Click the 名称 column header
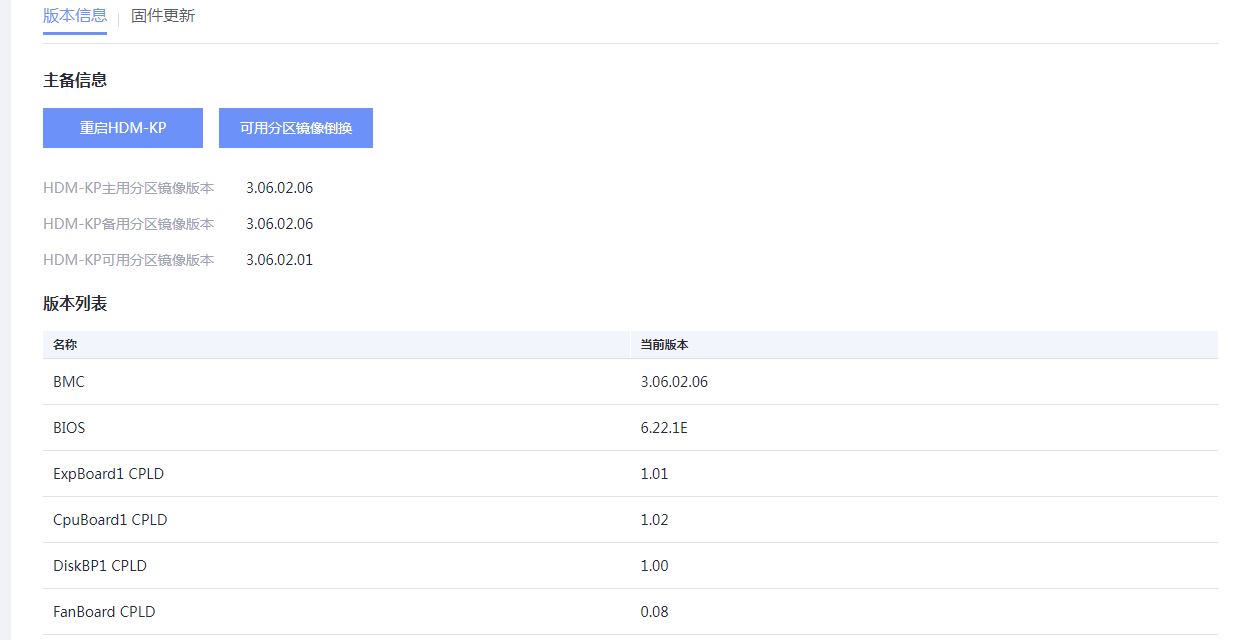This screenshot has width=1250, height=640. pos(65,344)
